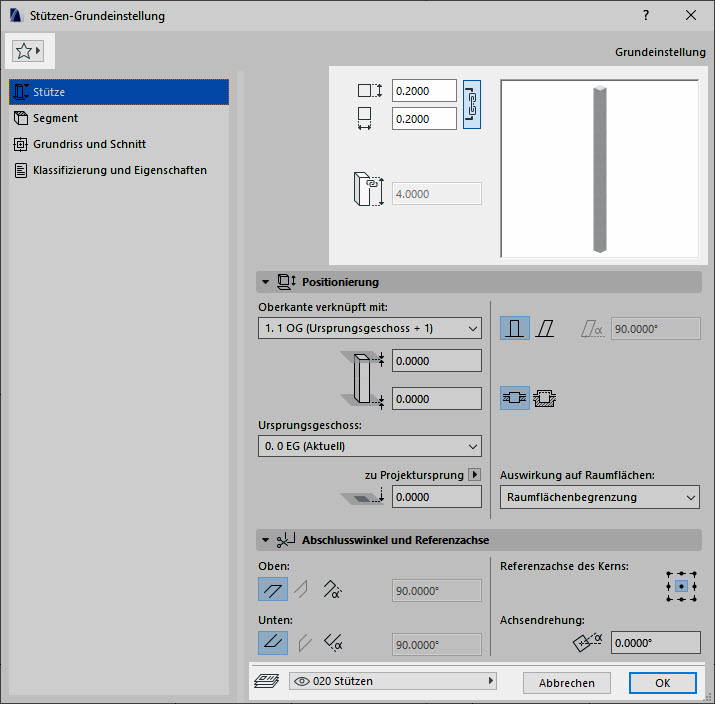Open the 020 Stützen layer dropdown
Image resolution: width=715 pixels, height=704 pixels.
pos(393,681)
